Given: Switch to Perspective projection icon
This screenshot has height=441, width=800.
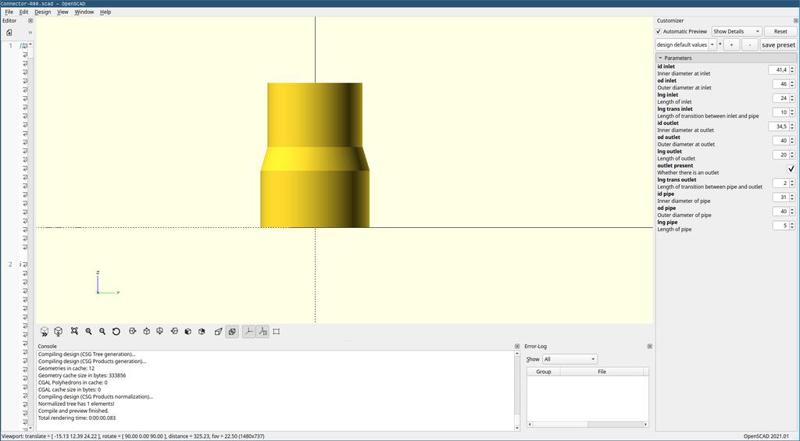Looking at the screenshot, I should [218, 332].
